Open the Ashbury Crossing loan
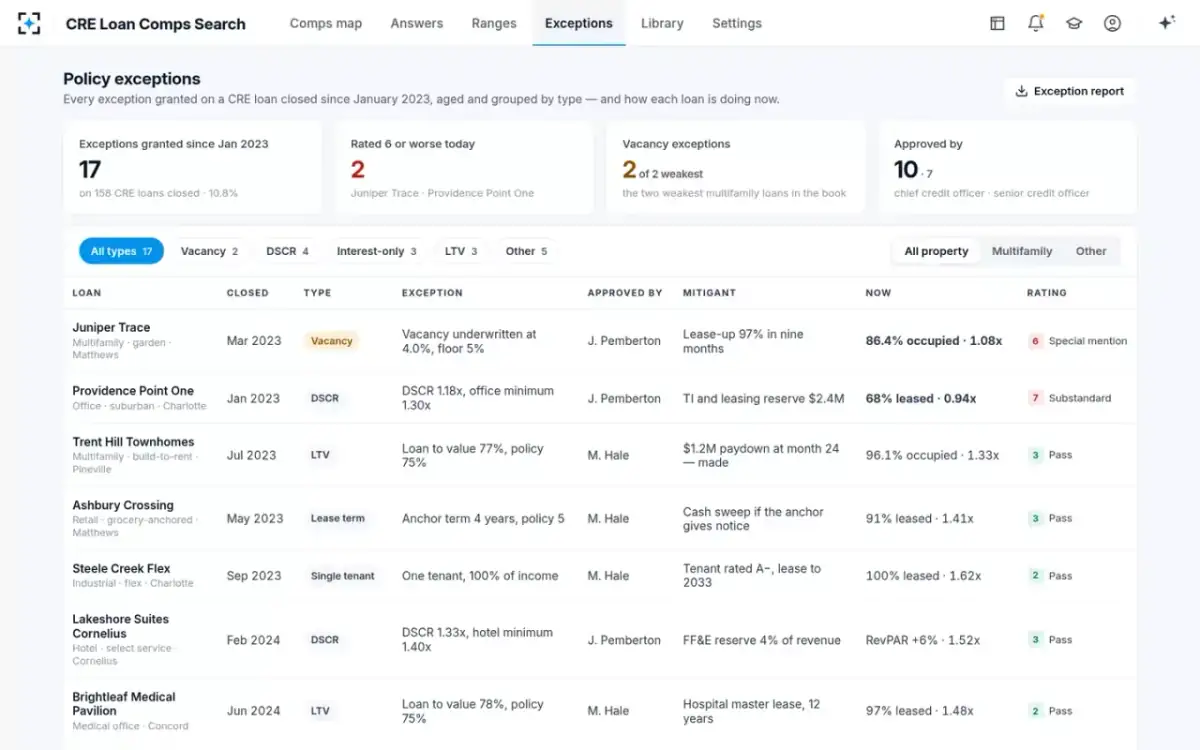 pos(123,505)
